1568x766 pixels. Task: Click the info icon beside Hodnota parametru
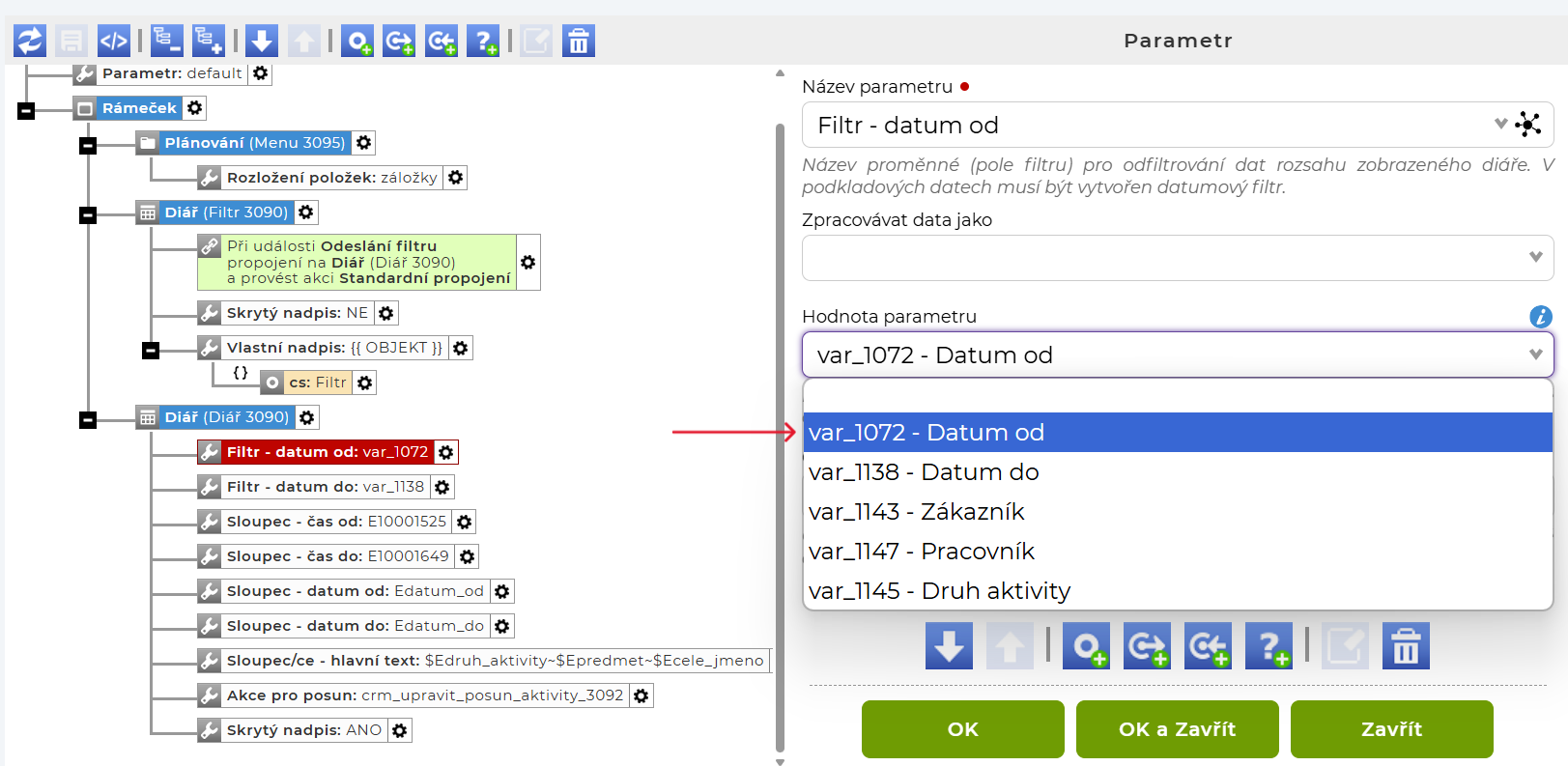point(1540,317)
